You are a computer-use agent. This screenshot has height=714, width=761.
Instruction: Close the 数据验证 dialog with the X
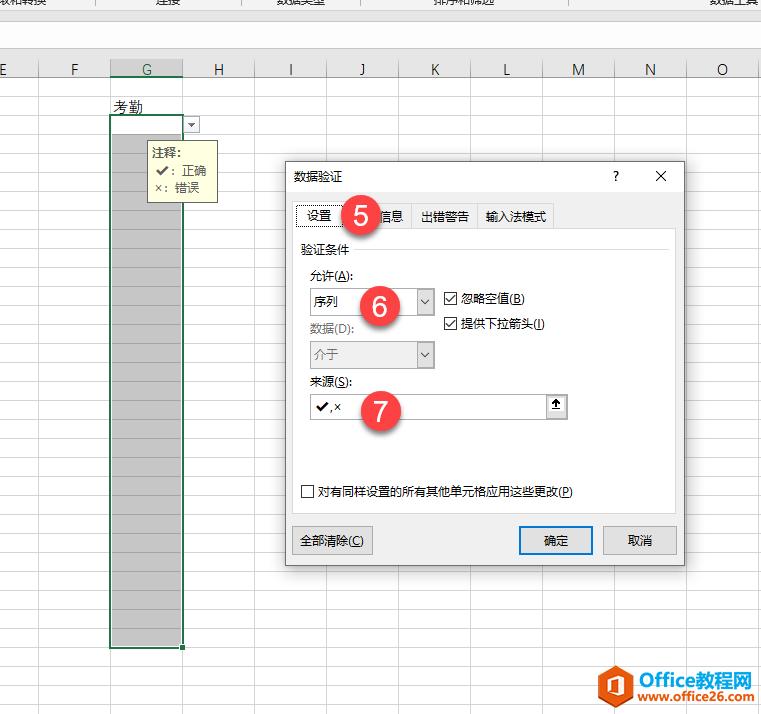tap(660, 176)
